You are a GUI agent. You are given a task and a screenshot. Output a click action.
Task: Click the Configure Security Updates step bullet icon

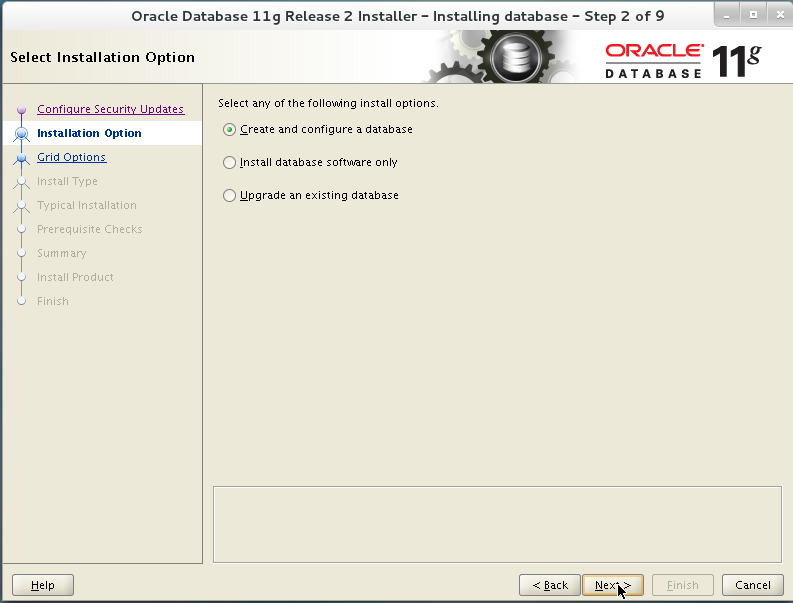pyautogui.click(x=21, y=109)
